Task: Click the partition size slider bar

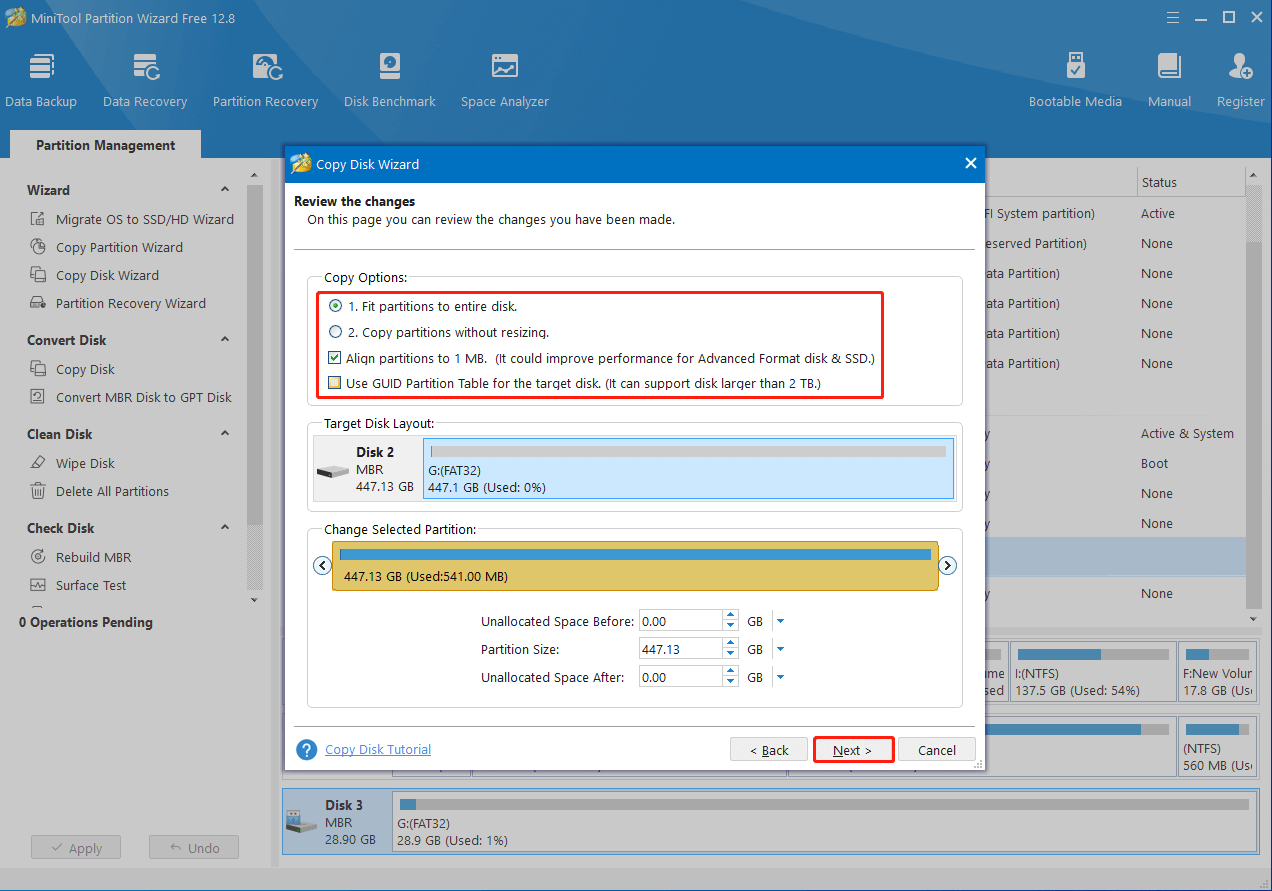Action: click(x=635, y=566)
